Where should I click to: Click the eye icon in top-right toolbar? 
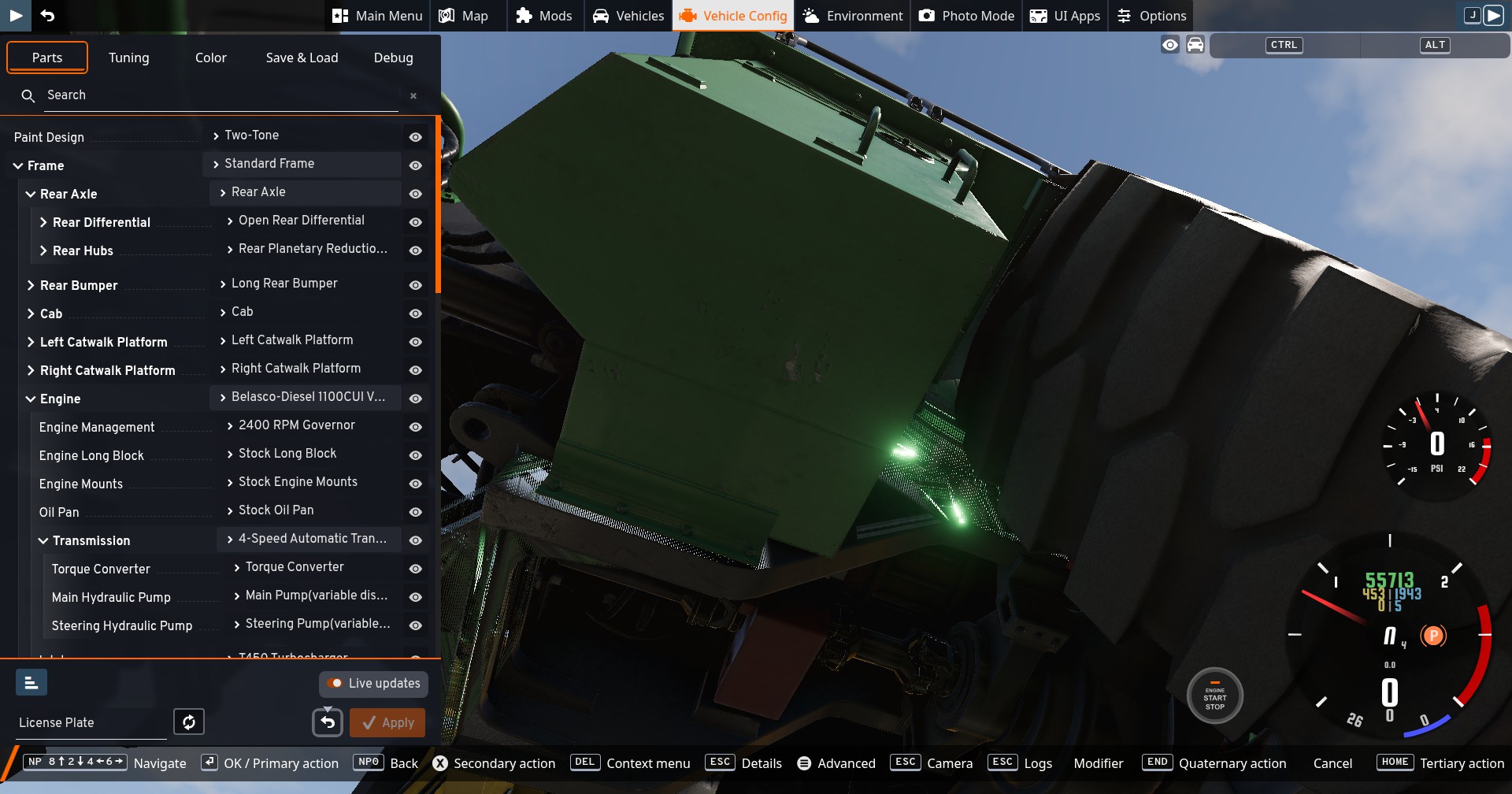[1170, 45]
